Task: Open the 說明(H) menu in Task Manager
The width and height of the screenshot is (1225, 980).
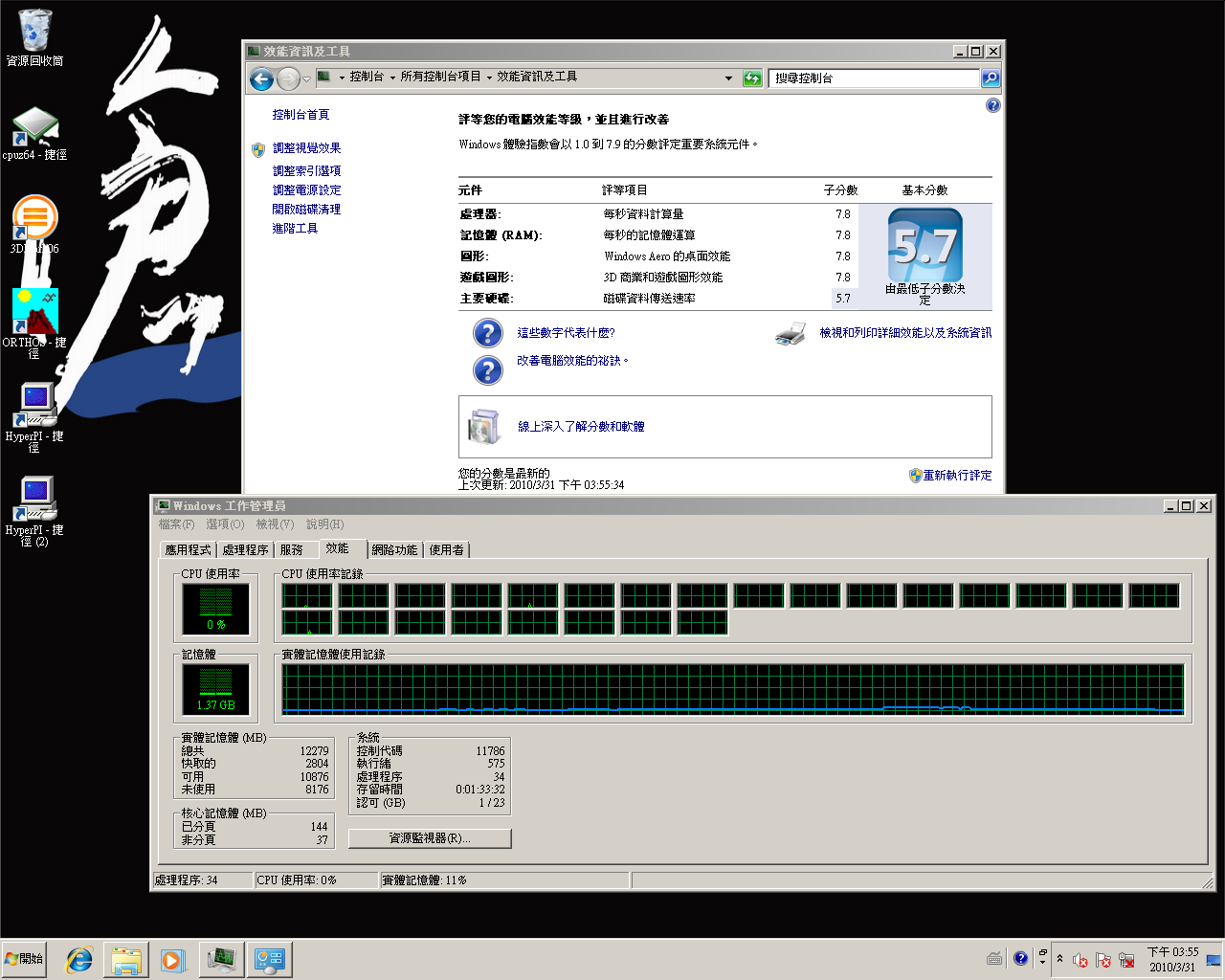Action: 324,524
